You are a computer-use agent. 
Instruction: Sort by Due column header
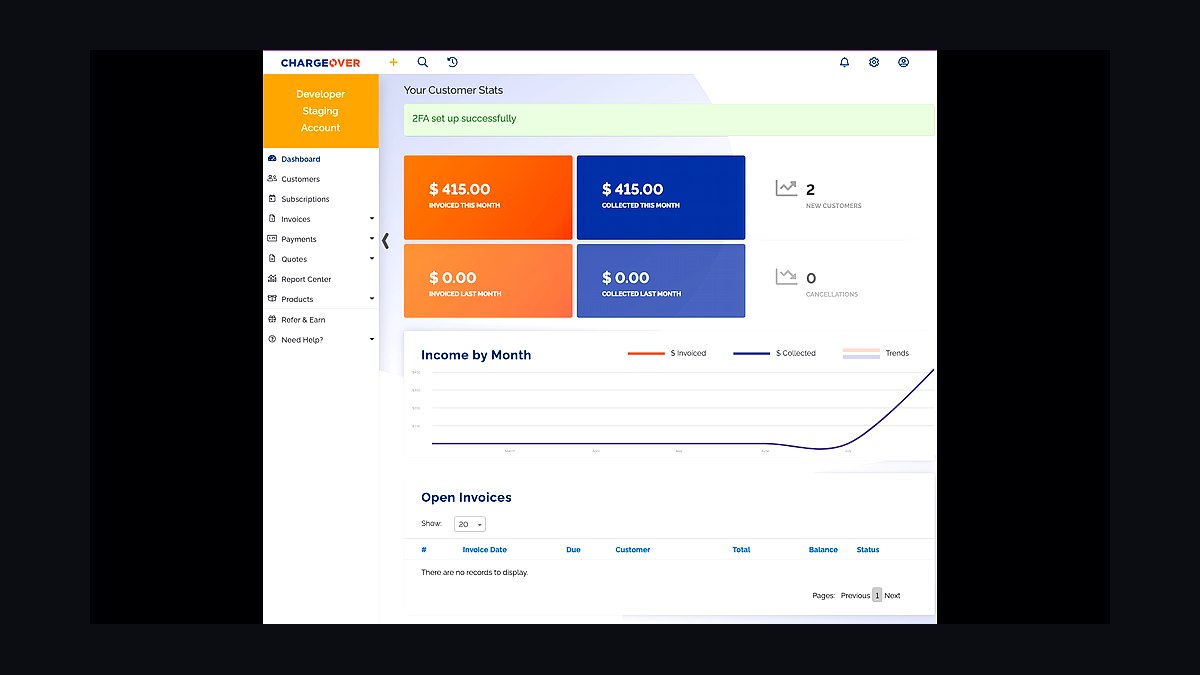point(573,550)
